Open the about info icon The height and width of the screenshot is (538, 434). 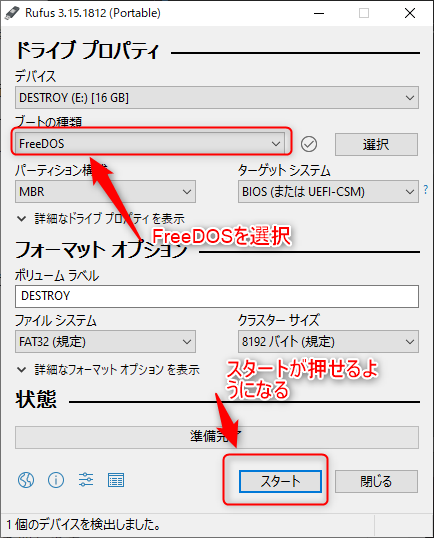pos(56,480)
